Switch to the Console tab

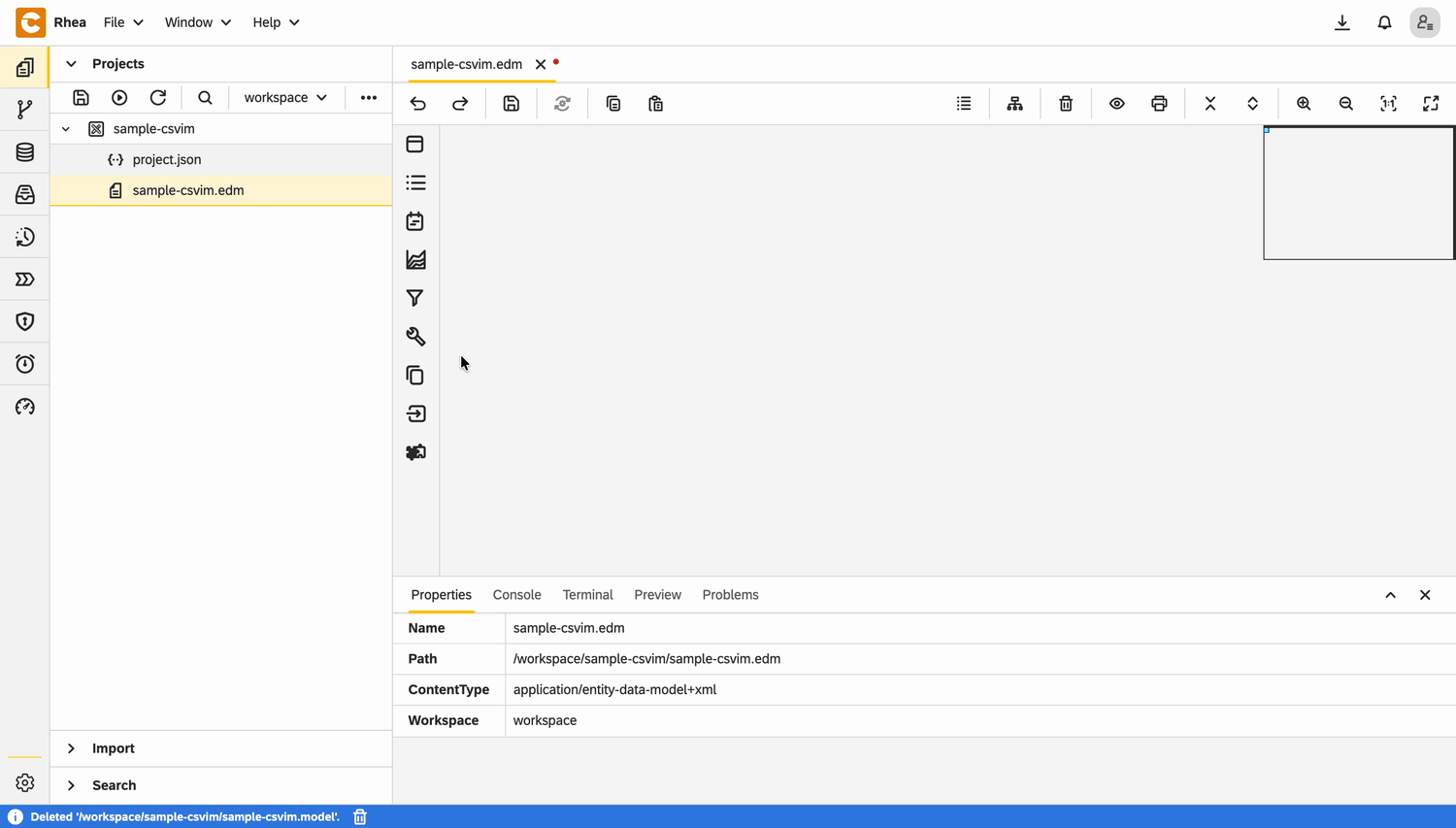[x=516, y=595]
